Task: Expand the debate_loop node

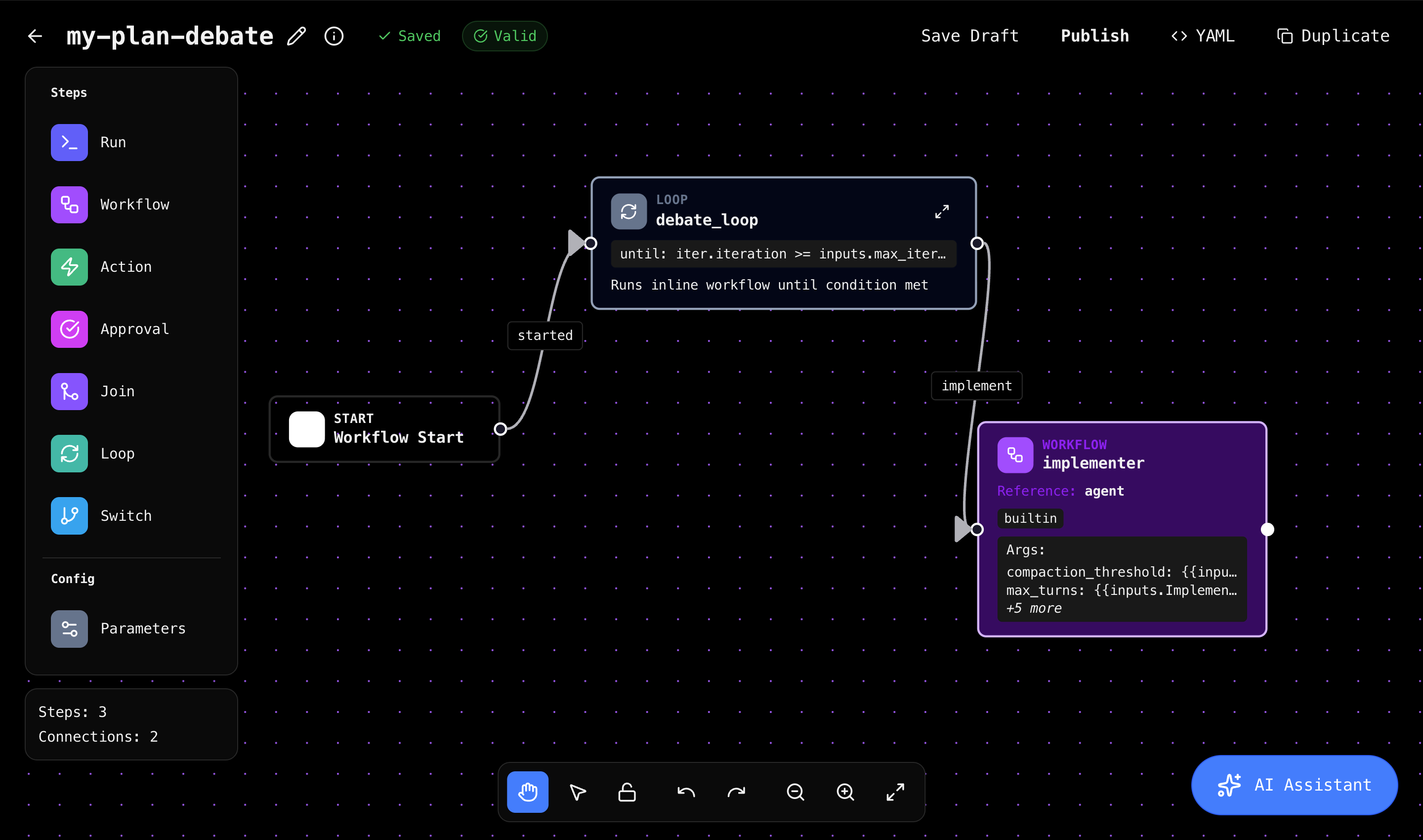Action: click(942, 211)
